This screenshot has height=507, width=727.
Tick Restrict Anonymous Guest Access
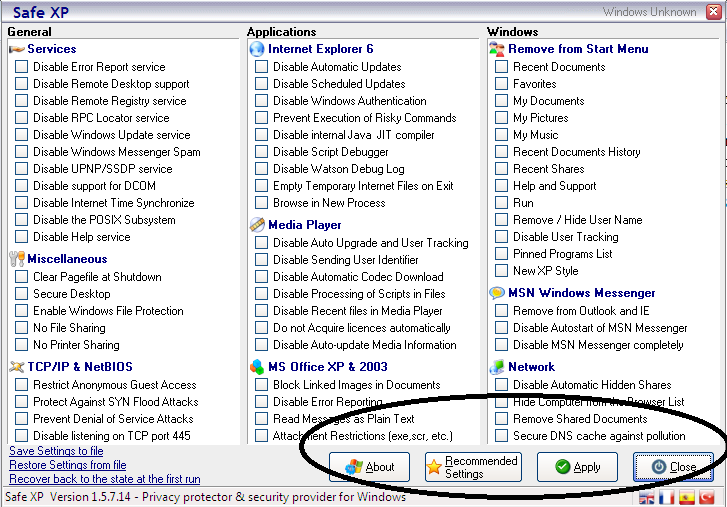21,385
